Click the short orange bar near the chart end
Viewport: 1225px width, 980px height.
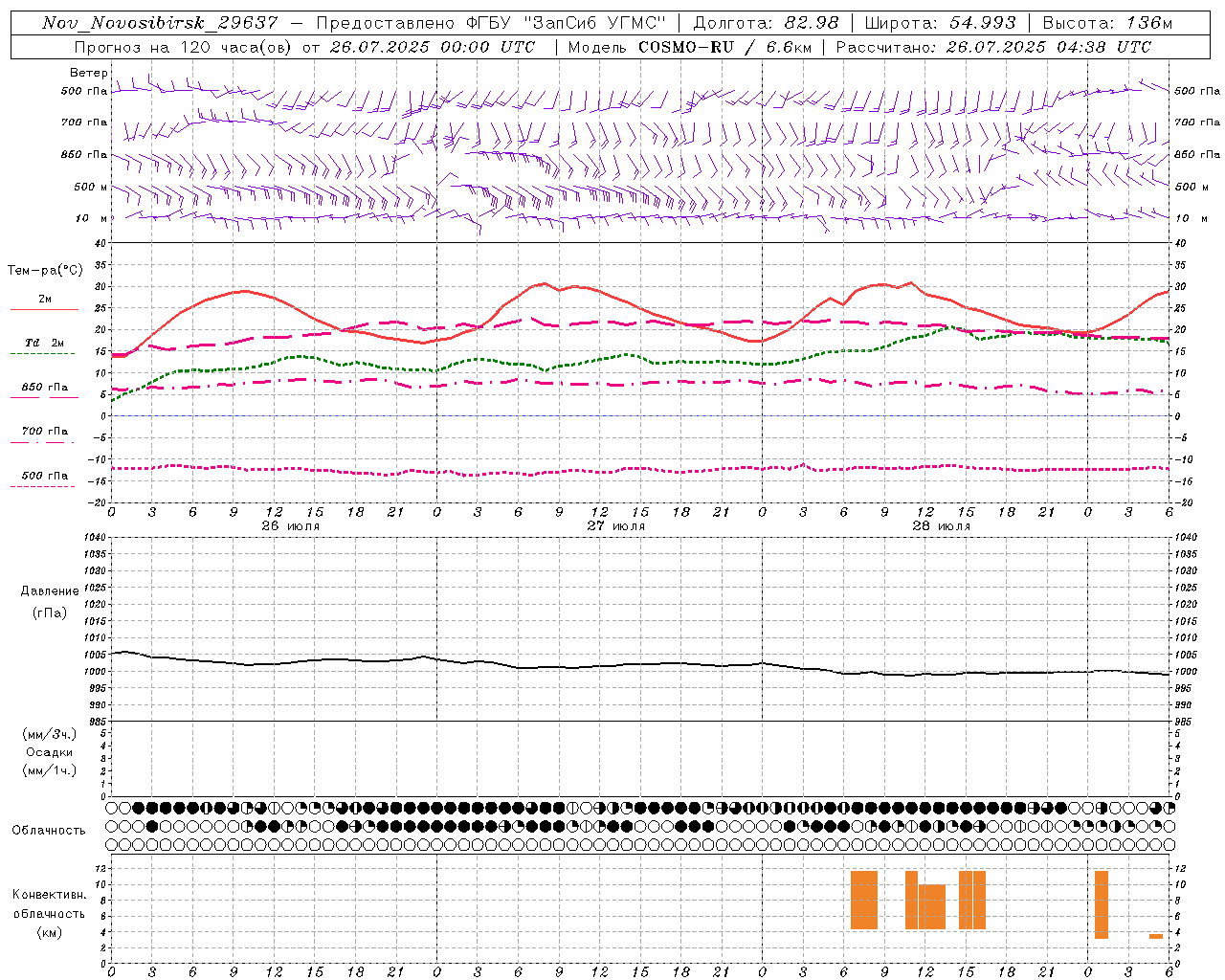tap(1156, 936)
